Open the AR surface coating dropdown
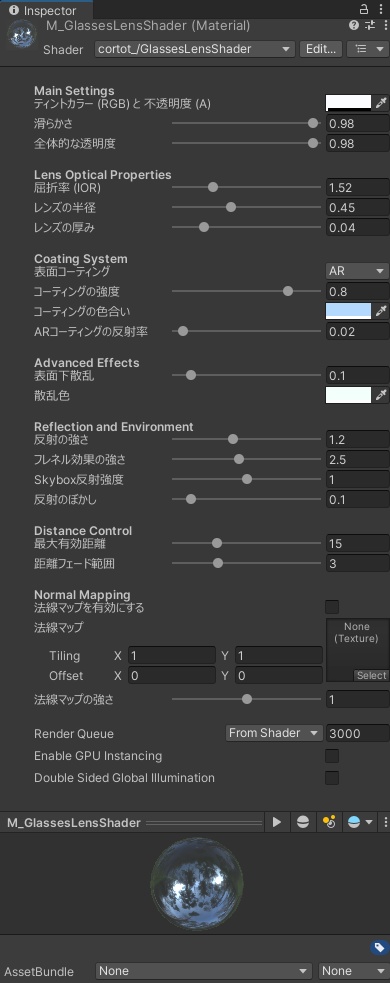 (357, 271)
